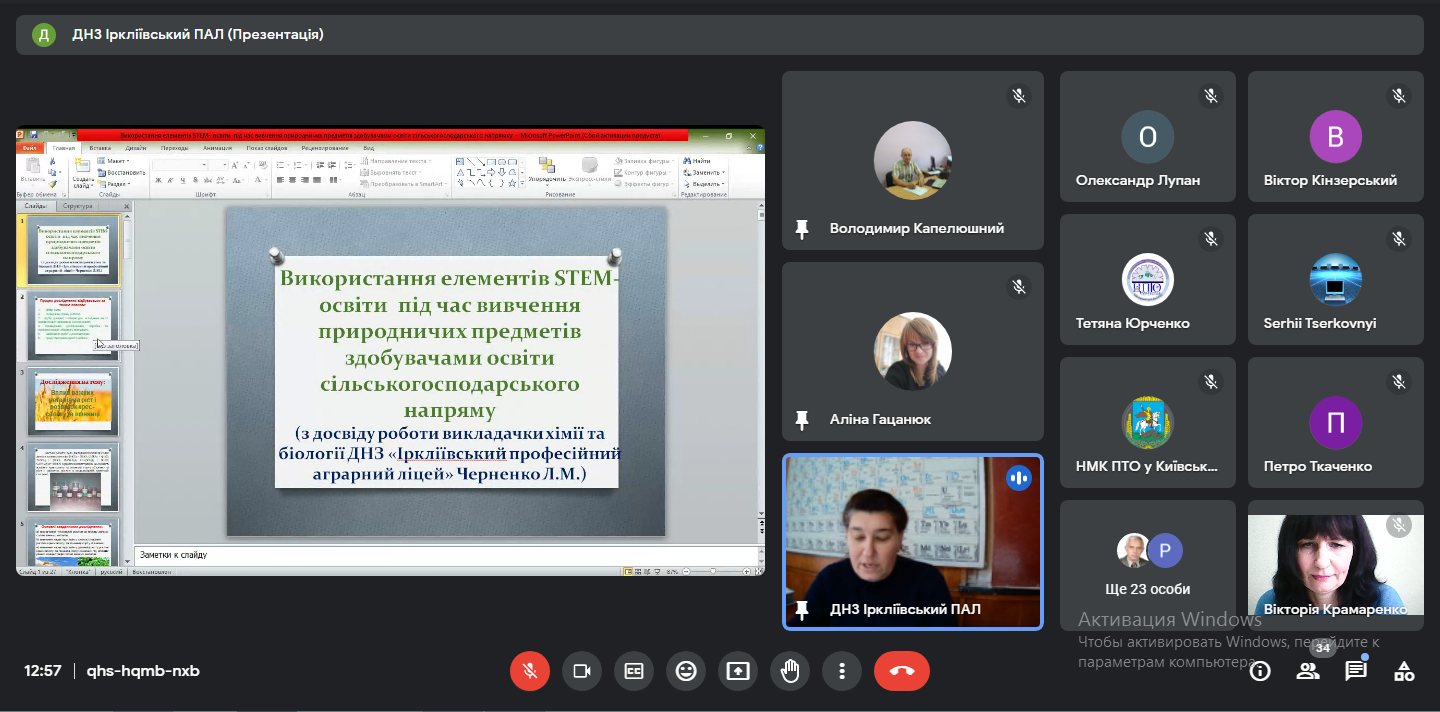The width and height of the screenshot is (1440, 712).
Task: Leave the call with the red button
Action: click(x=901, y=671)
